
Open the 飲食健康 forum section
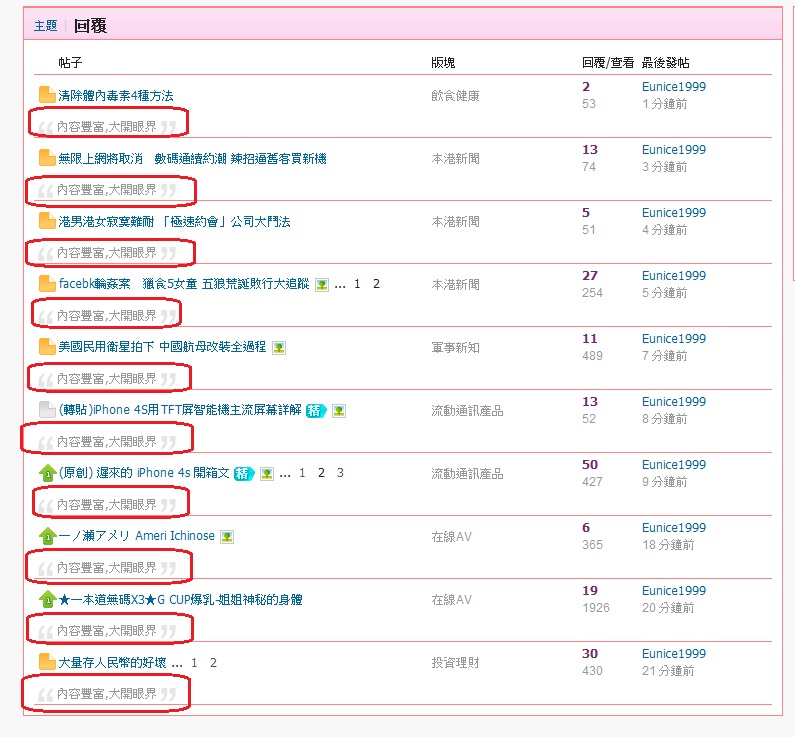[455, 95]
